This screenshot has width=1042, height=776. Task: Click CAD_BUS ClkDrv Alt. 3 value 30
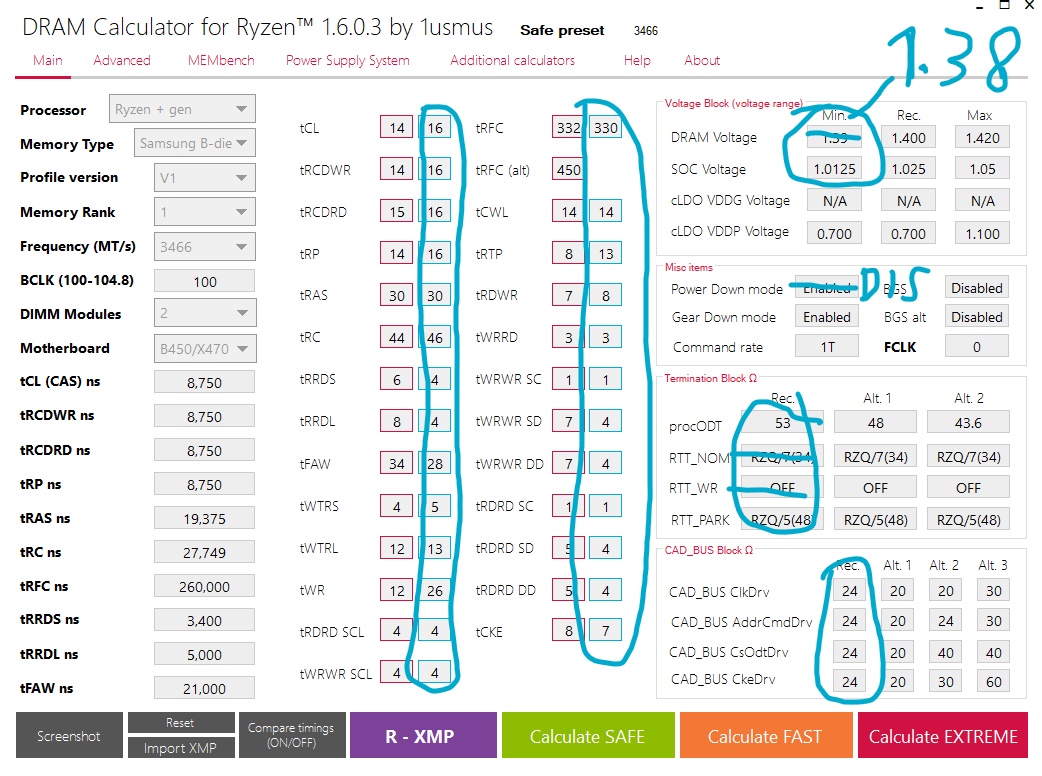click(993, 591)
